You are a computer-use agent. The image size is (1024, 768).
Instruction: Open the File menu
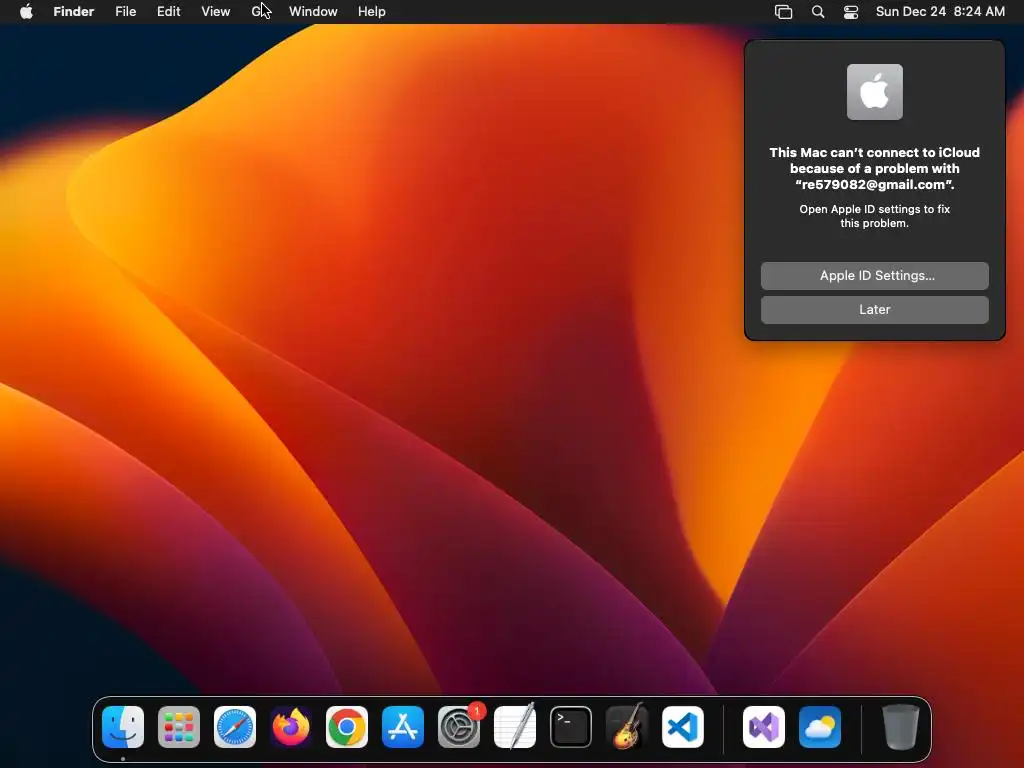125,12
